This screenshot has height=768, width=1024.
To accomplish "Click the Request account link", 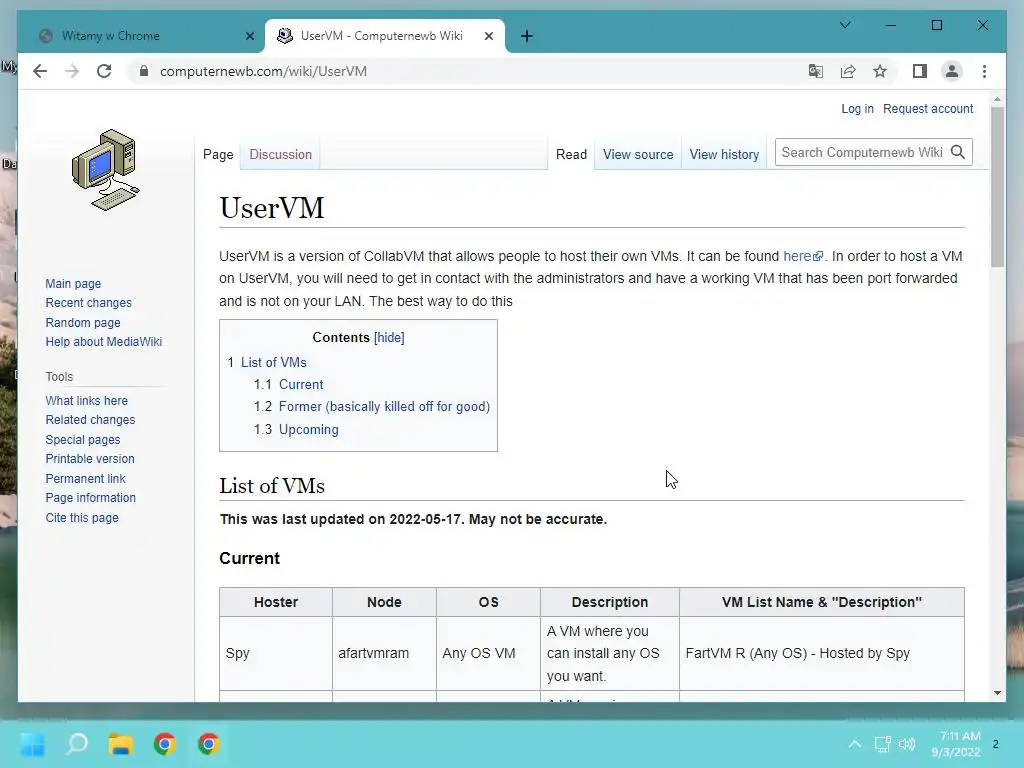I will pyautogui.click(x=928, y=108).
